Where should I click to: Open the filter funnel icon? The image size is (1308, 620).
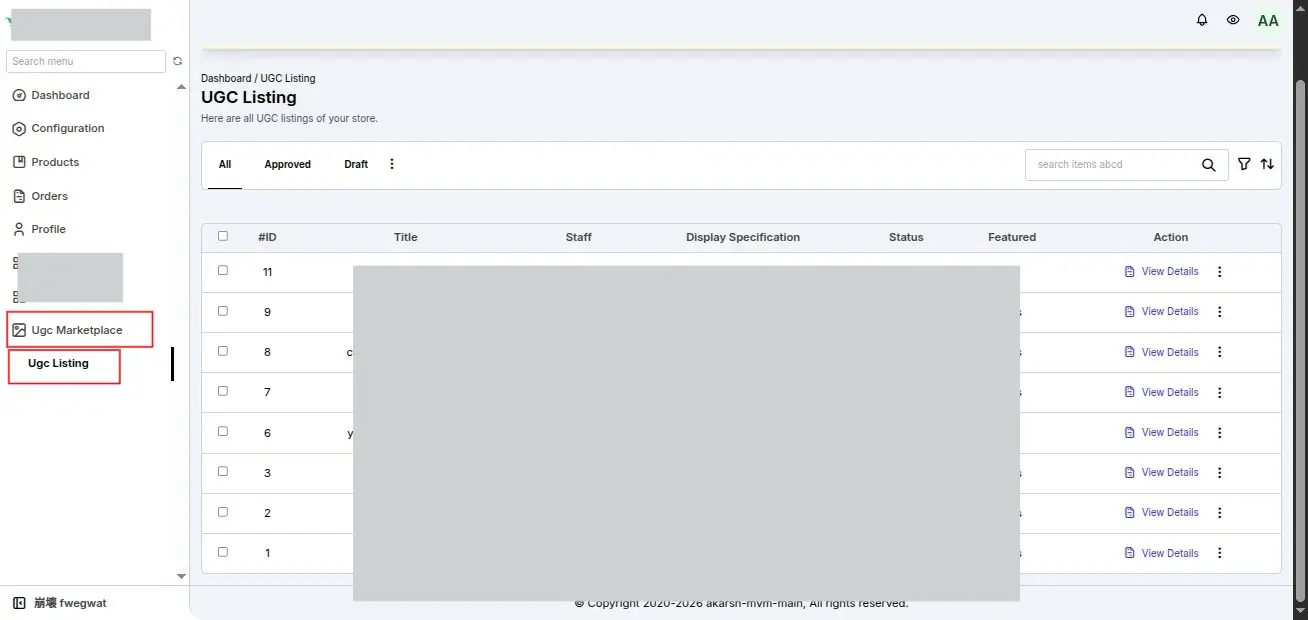pyautogui.click(x=1244, y=164)
